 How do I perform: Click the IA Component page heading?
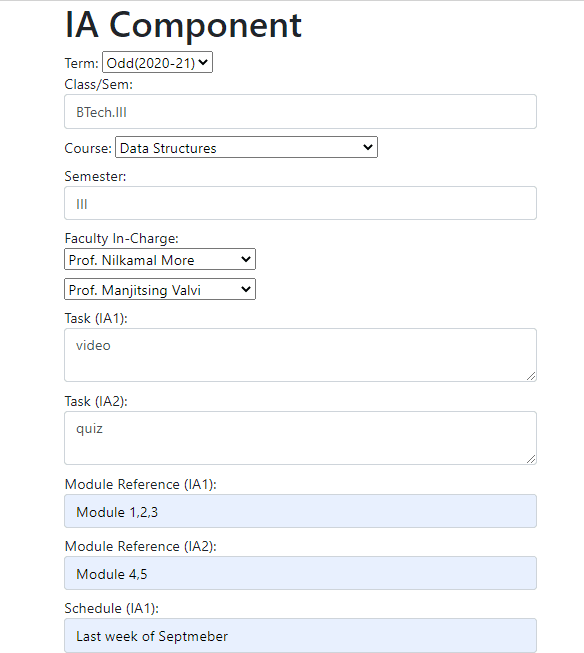click(183, 25)
